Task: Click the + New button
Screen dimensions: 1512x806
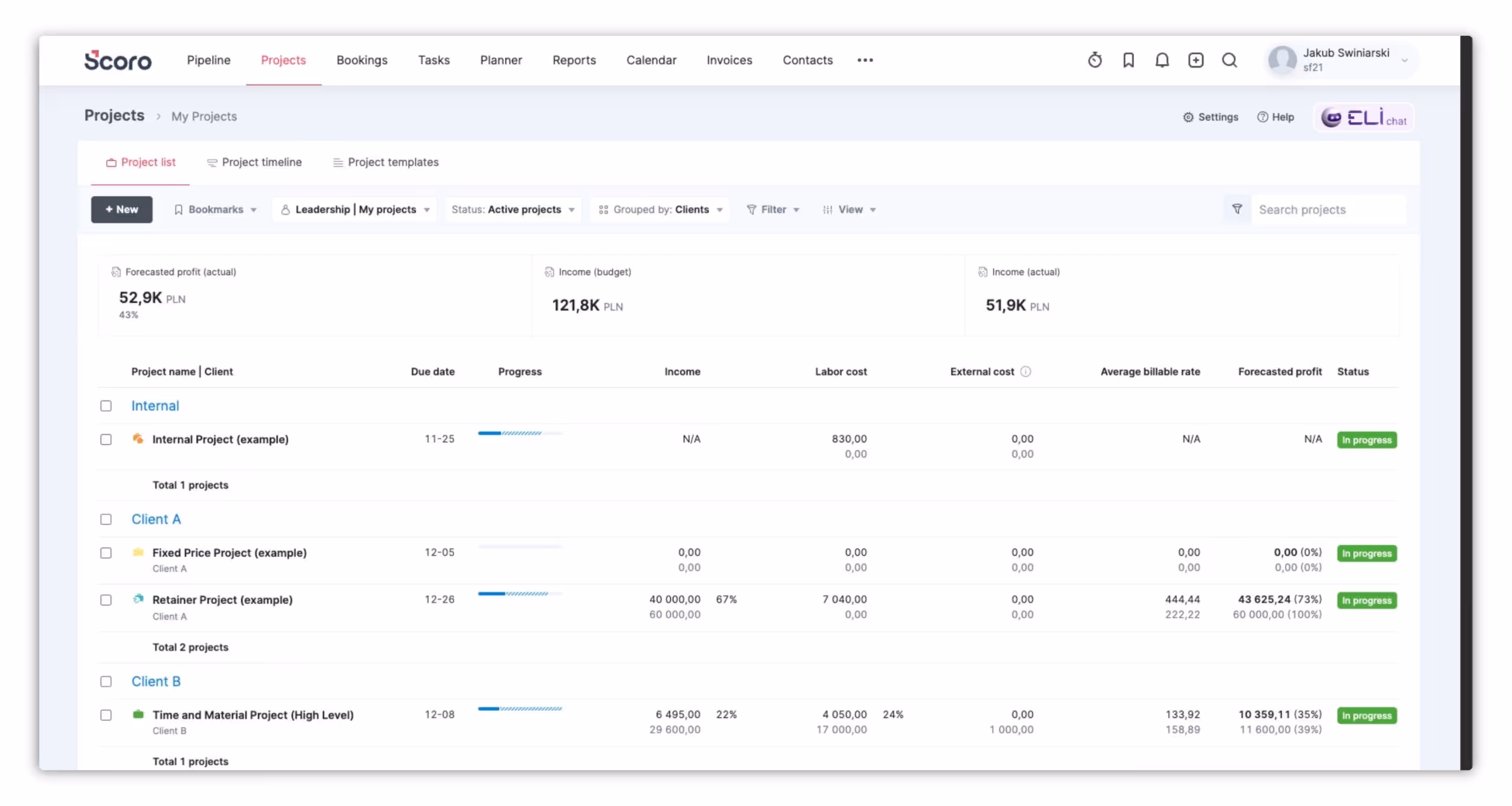Action: [122, 210]
